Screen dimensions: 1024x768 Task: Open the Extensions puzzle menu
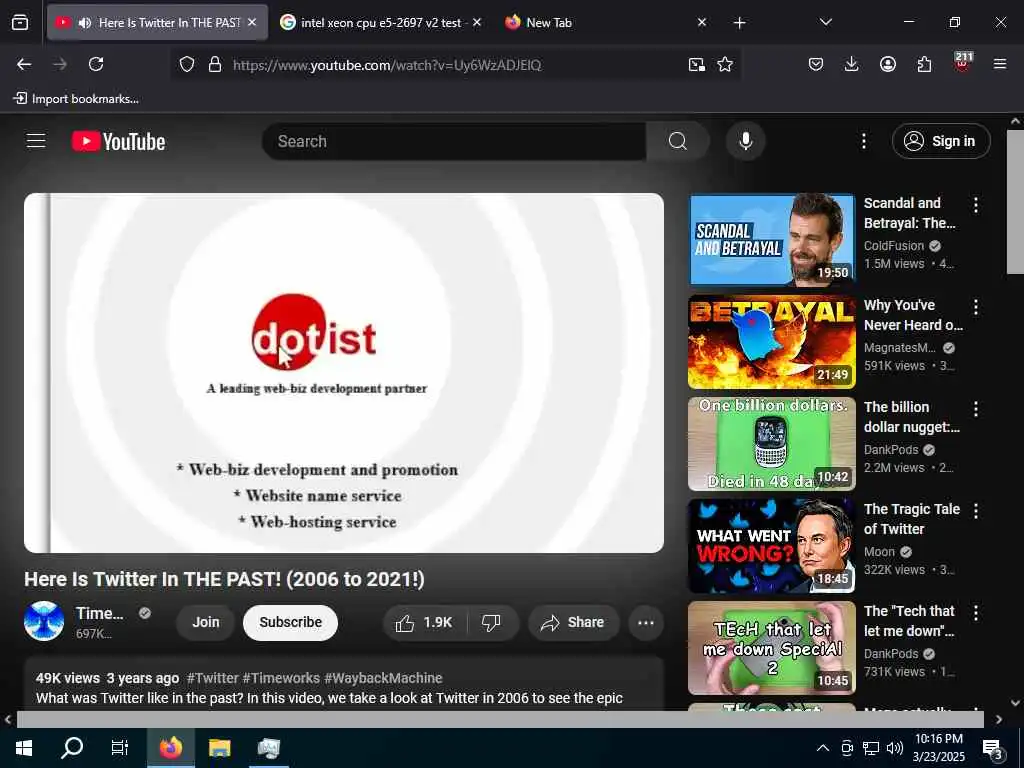[924, 64]
